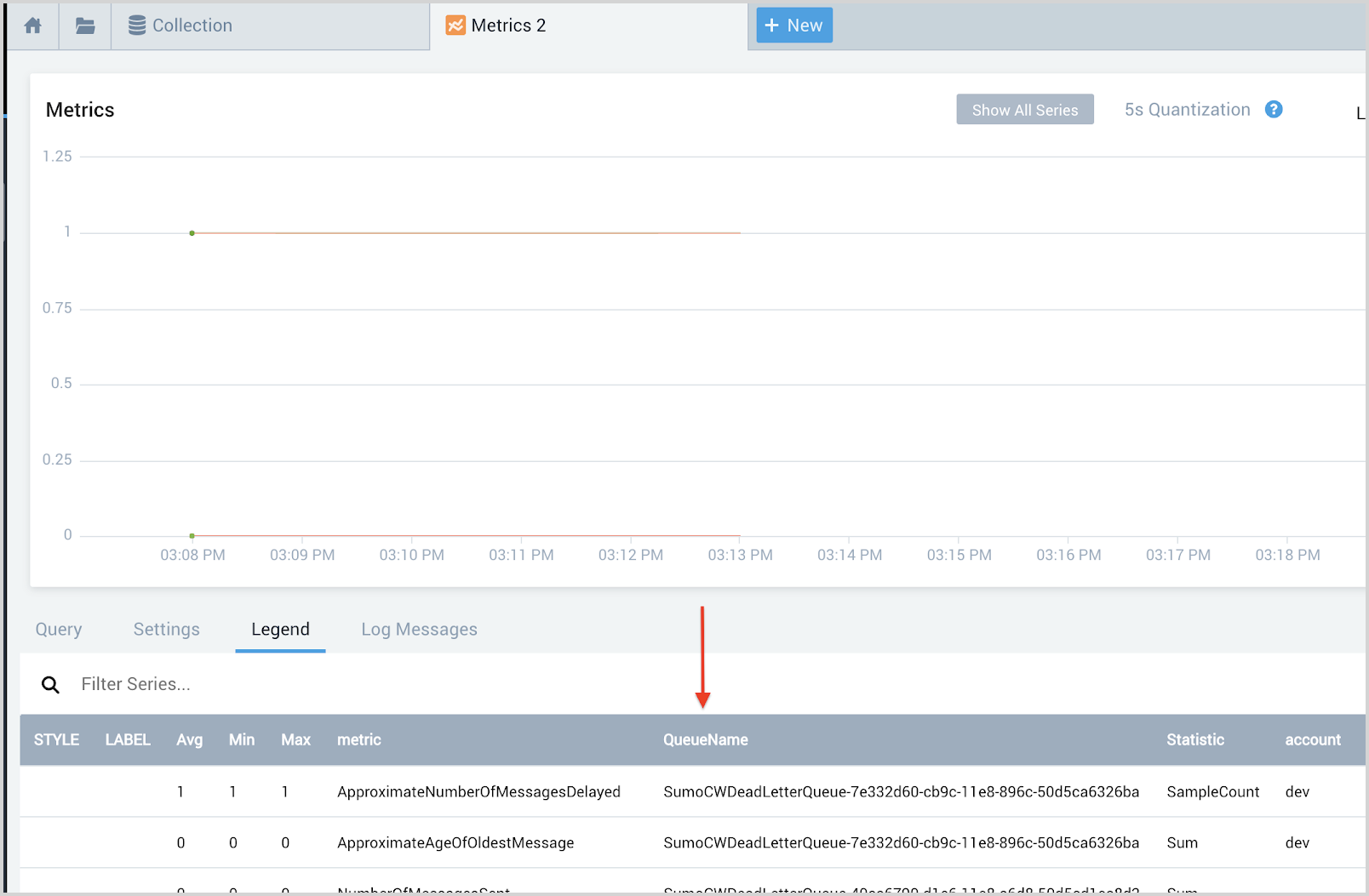Click the Collection database icon
The image size is (1369, 896).
(x=136, y=25)
